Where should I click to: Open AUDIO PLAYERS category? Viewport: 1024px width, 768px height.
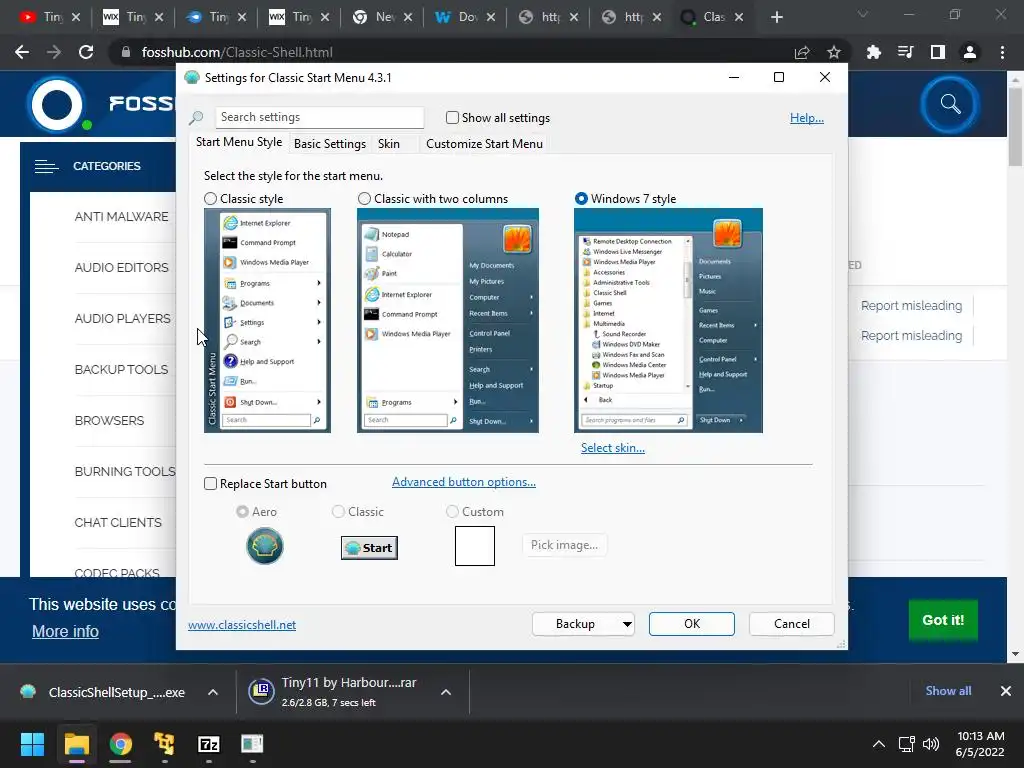pyautogui.click(x=123, y=319)
